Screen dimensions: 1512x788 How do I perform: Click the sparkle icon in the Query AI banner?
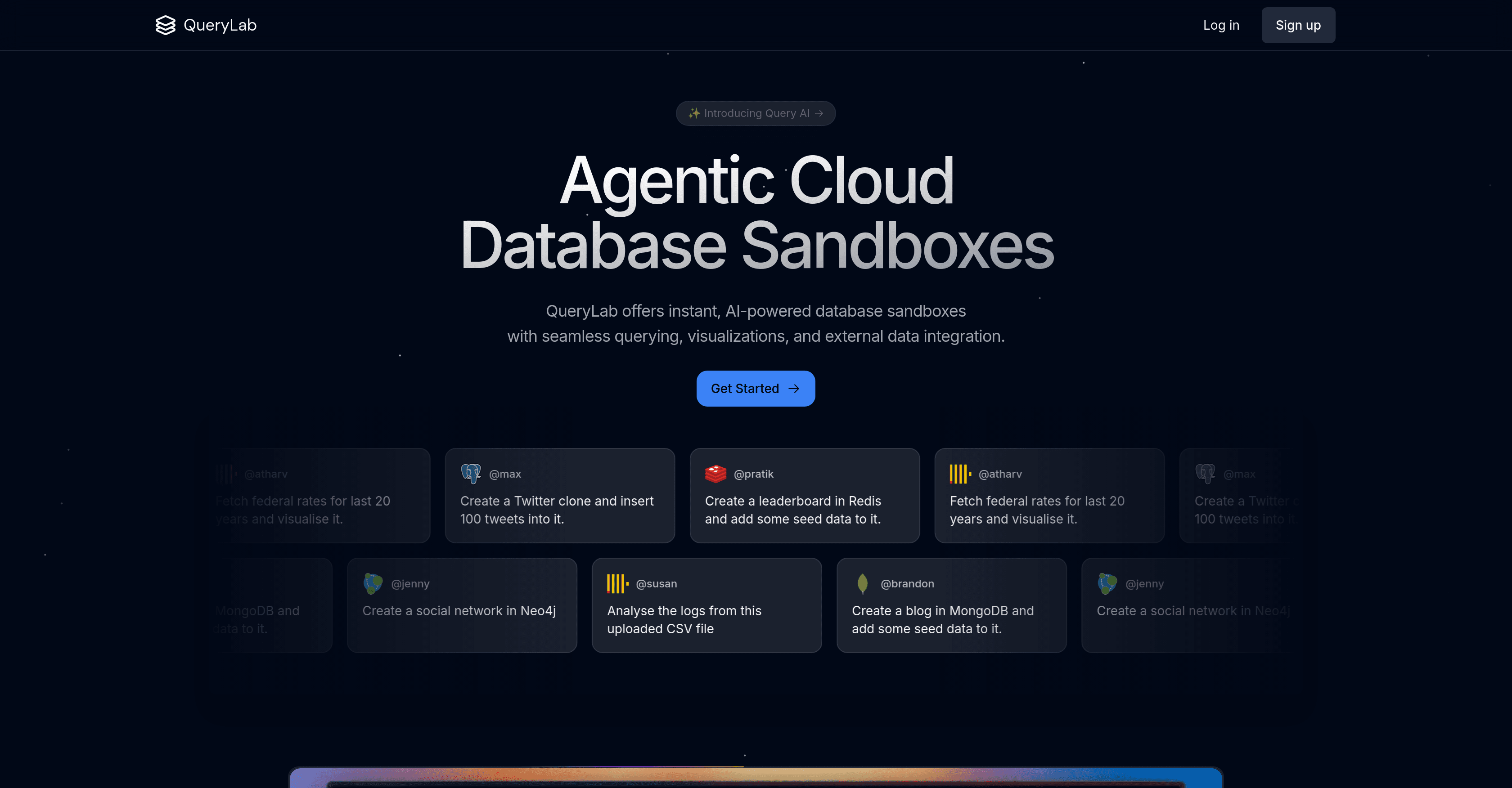coord(694,112)
